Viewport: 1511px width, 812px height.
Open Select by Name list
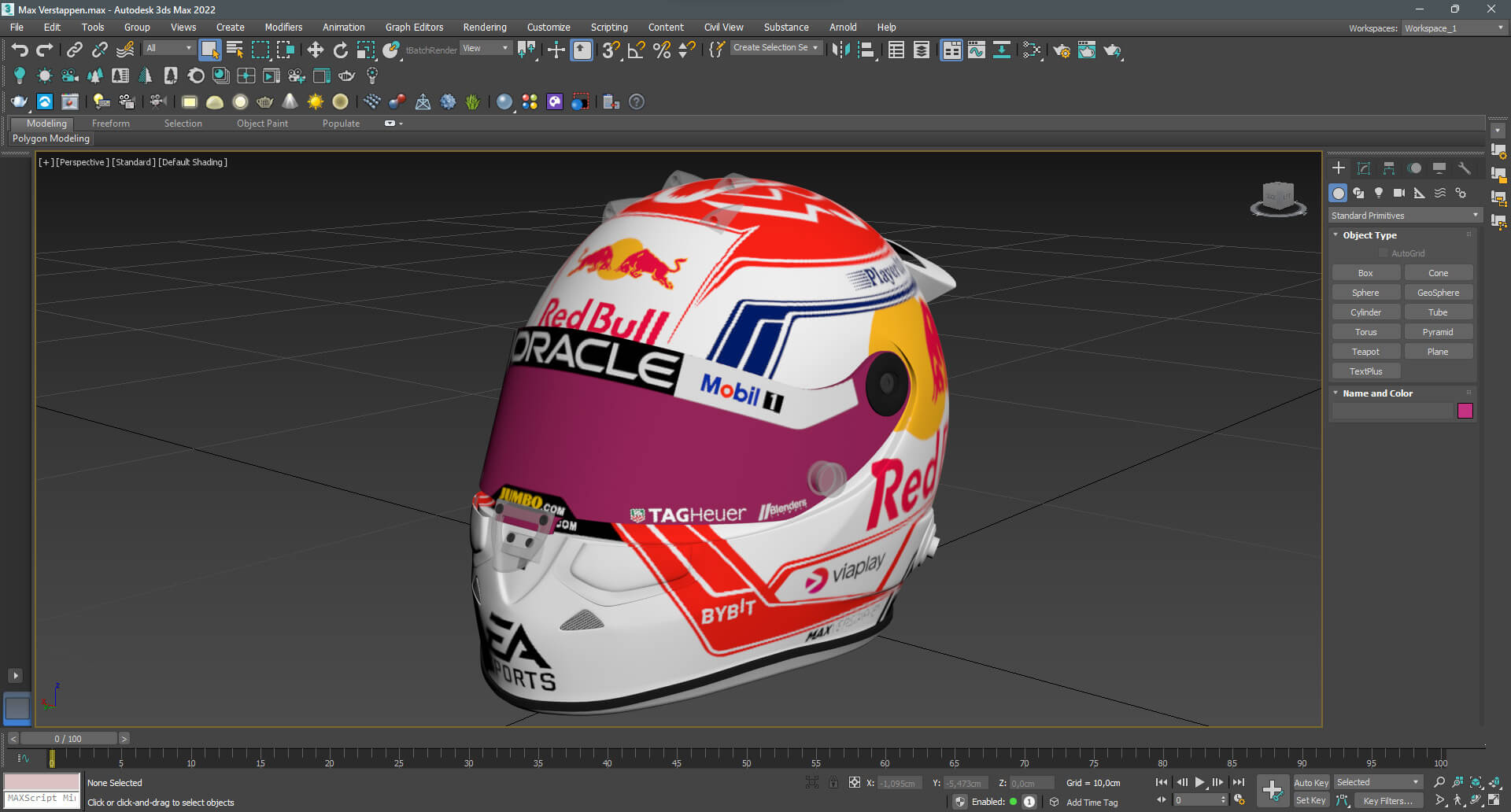(x=235, y=50)
